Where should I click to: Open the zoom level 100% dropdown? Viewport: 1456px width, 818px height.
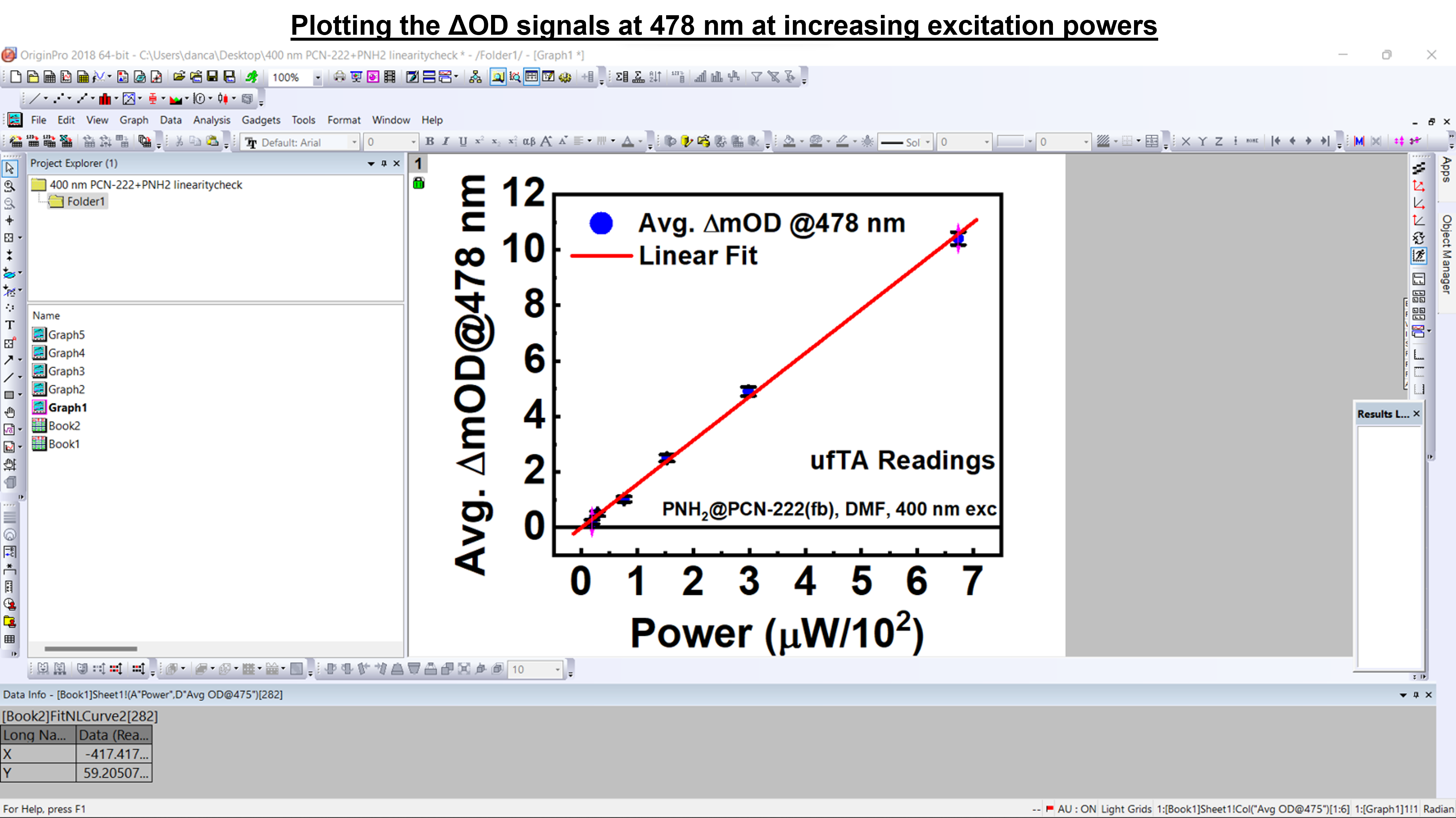[318, 77]
